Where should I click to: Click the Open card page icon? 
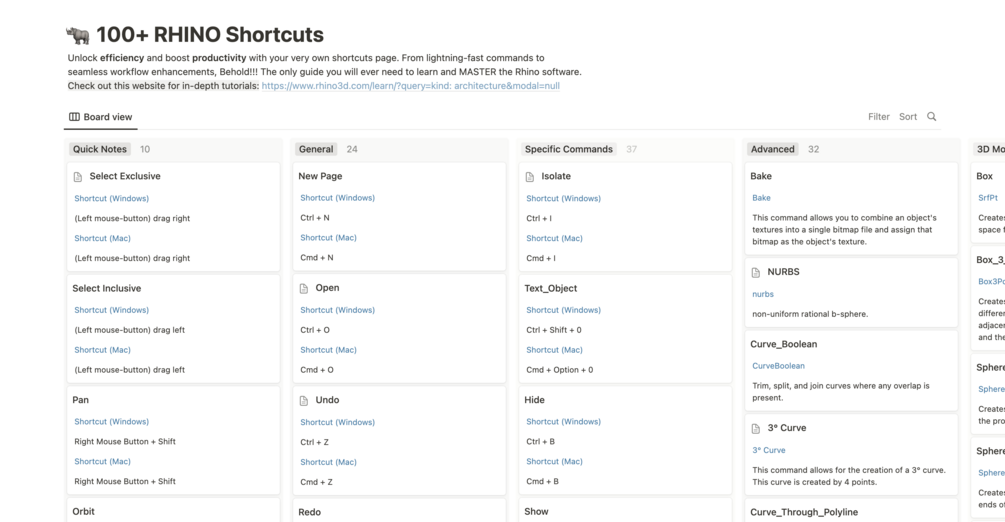pyautogui.click(x=304, y=288)
